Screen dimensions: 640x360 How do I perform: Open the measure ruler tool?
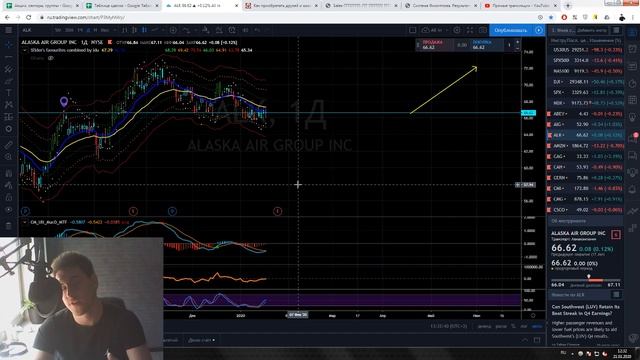click(8, 145)
